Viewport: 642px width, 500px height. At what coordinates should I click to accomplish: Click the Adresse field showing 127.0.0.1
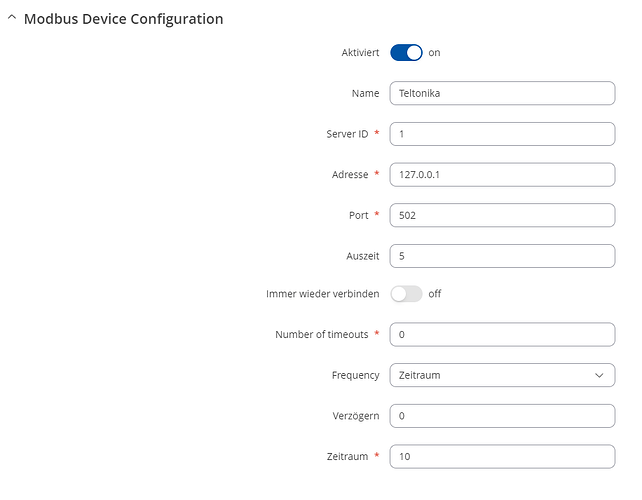(x=502, y=174)
